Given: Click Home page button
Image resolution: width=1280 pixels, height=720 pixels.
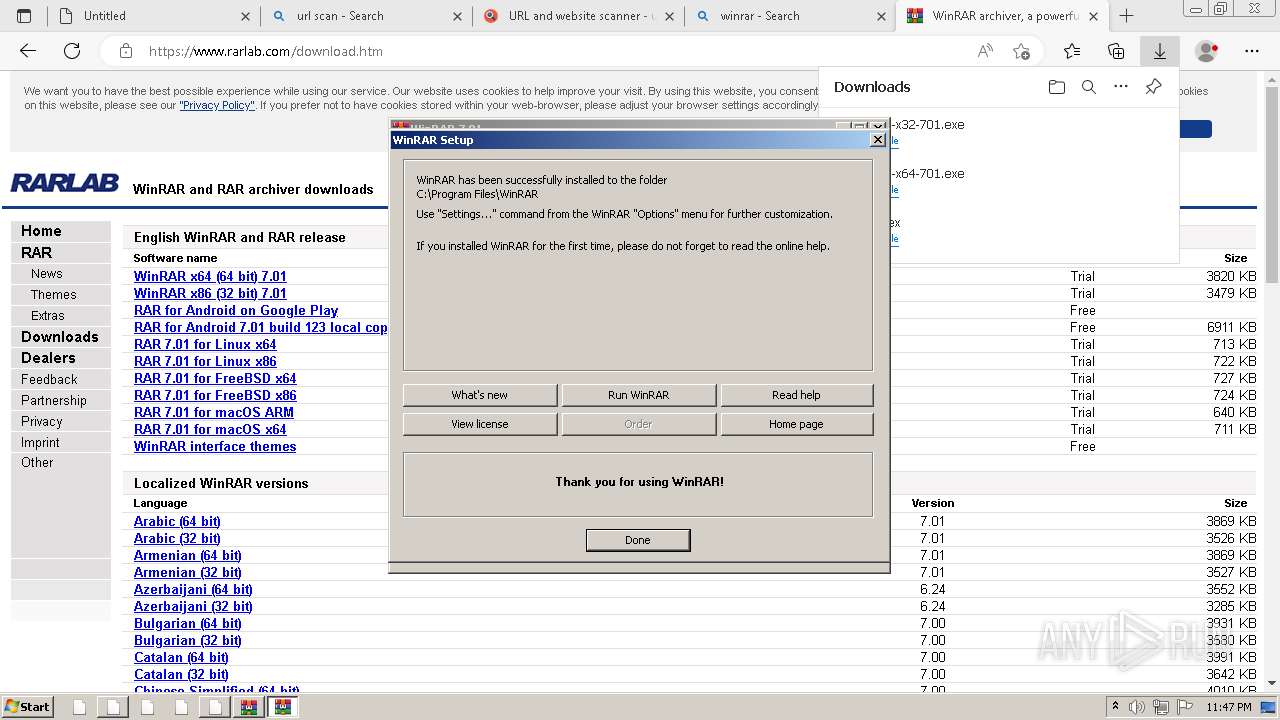Looking at the screenshot, I should tap(796, 424).
